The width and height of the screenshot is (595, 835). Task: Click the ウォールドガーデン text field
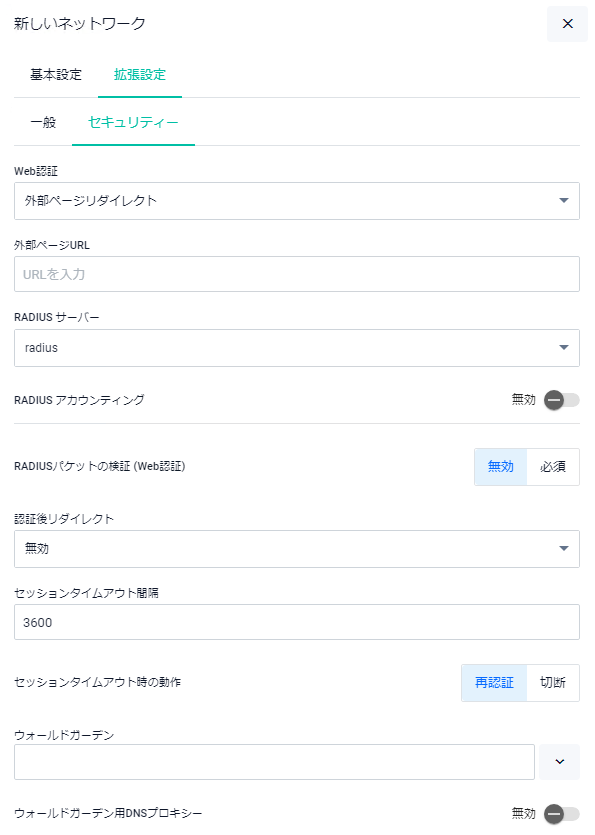(x=274, y=762)
